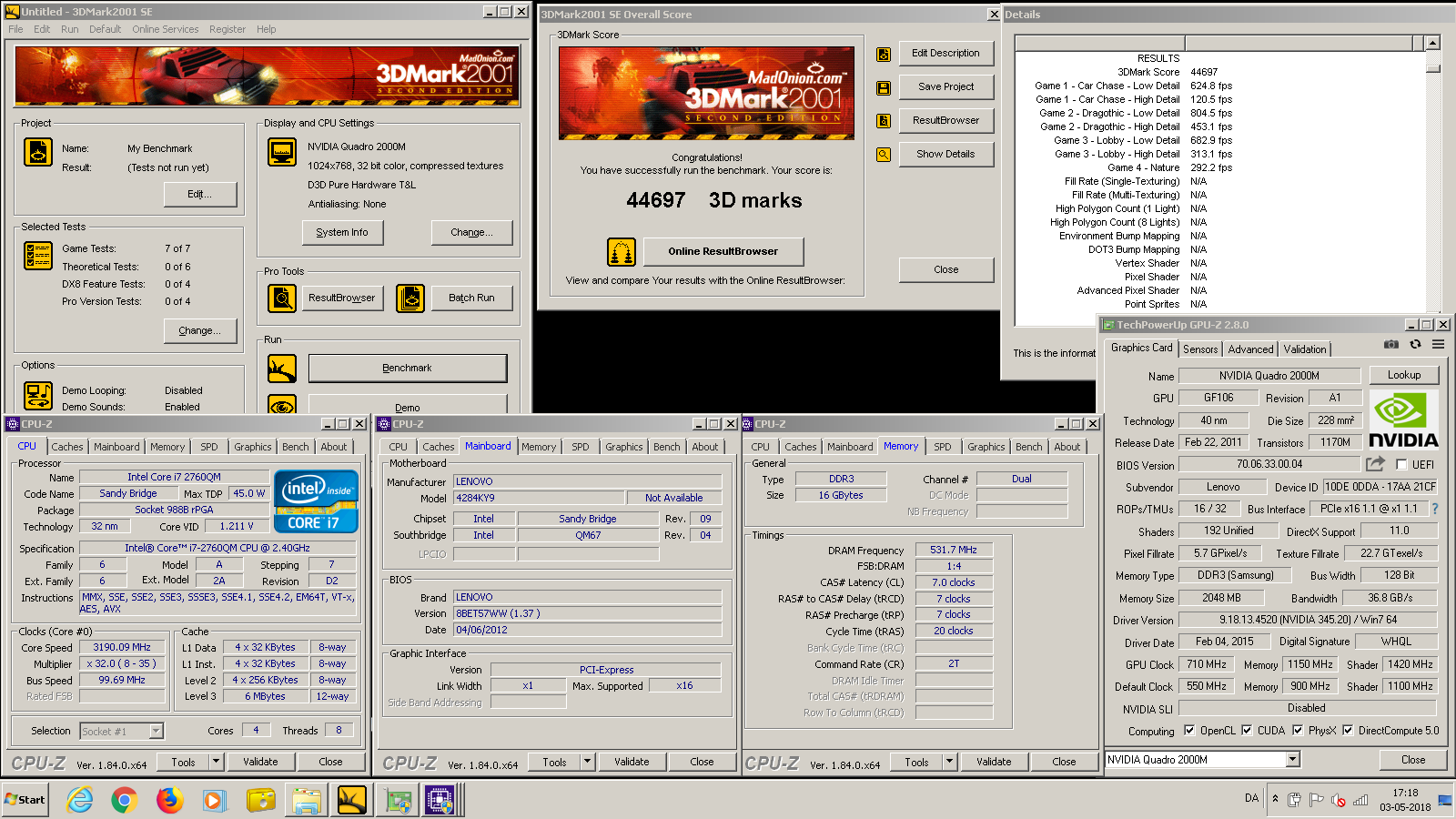Click the System Info button
This screenshot has height=819, width=1456.
[342, 233]
